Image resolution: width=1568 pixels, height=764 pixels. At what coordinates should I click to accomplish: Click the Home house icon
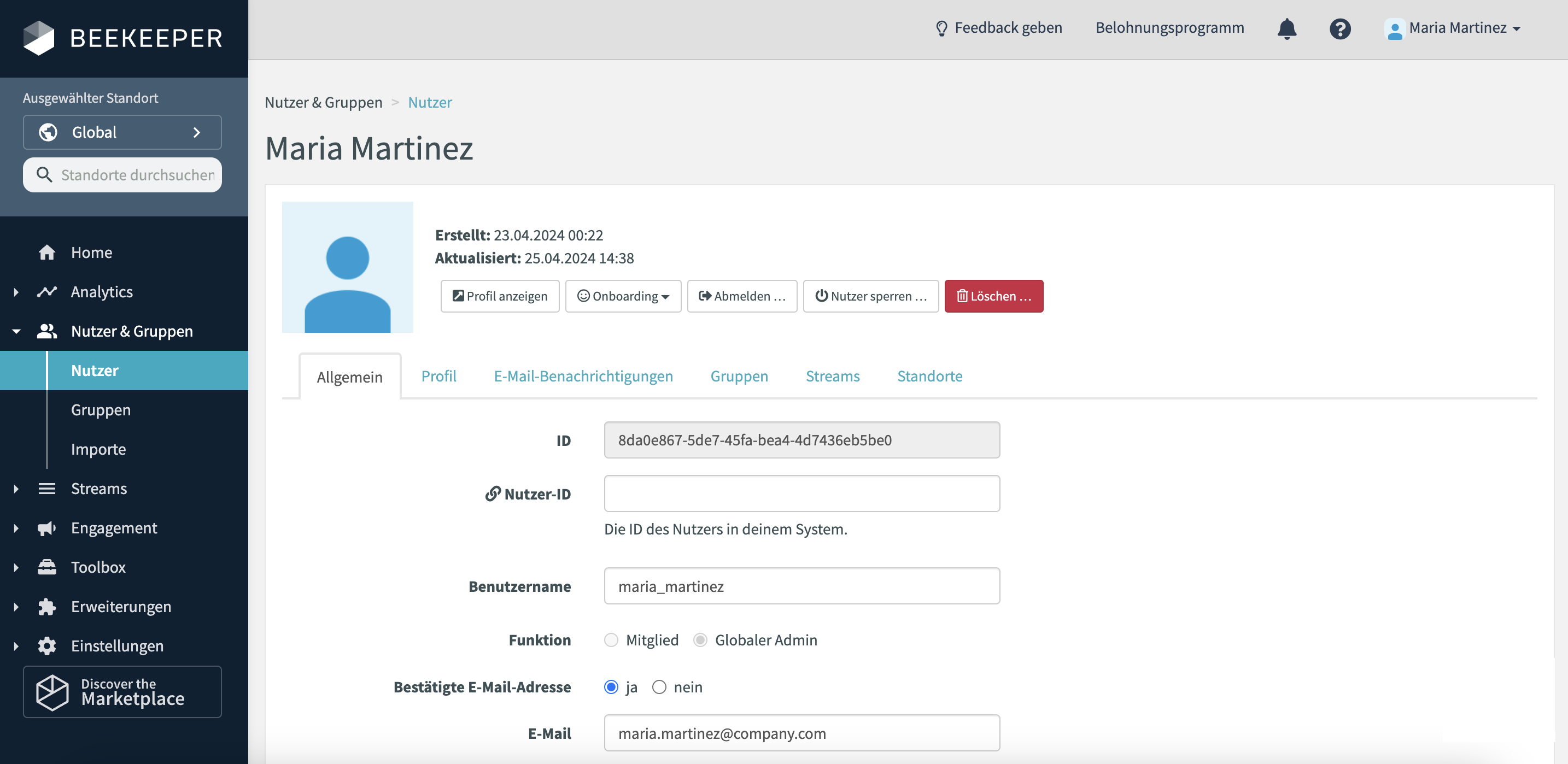click(x=47, y=252)
